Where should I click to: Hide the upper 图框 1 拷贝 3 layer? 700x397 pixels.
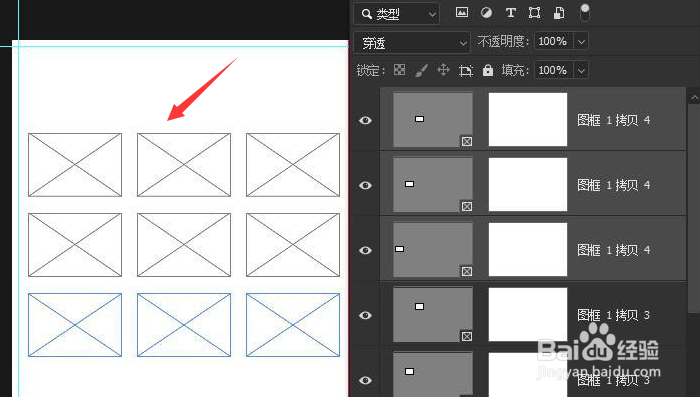[x=365, y=315]
